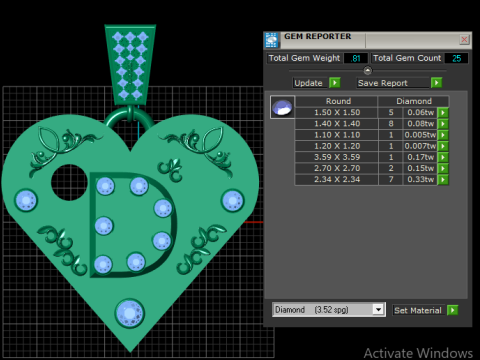
Task: Select the circular hole in the heart pendant
Action: tap(69, 182)
